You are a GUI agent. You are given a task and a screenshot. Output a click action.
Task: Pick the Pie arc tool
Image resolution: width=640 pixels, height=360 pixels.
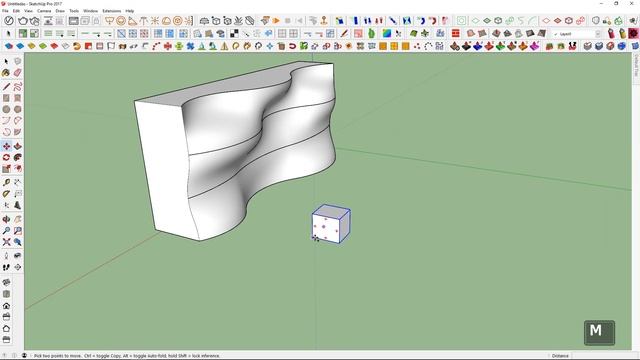(18, 120)
